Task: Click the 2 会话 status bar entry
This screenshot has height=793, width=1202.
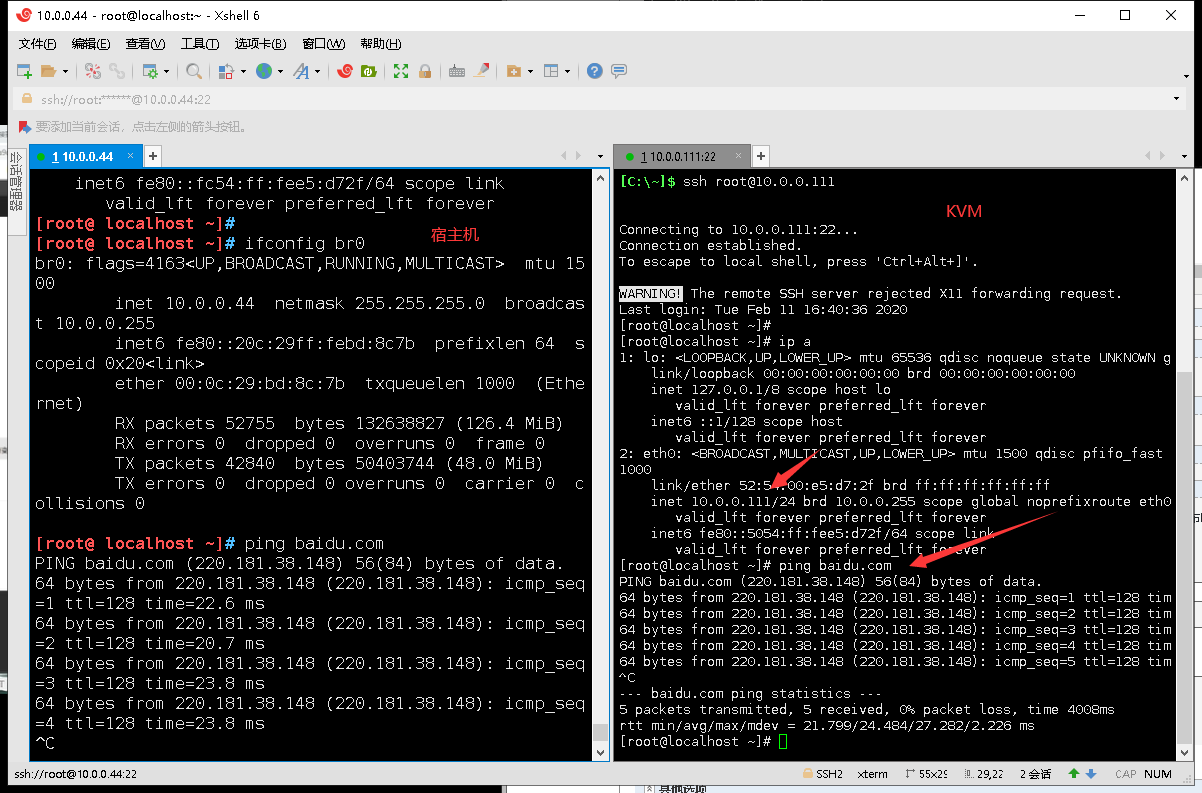Action: (1035, 774)
